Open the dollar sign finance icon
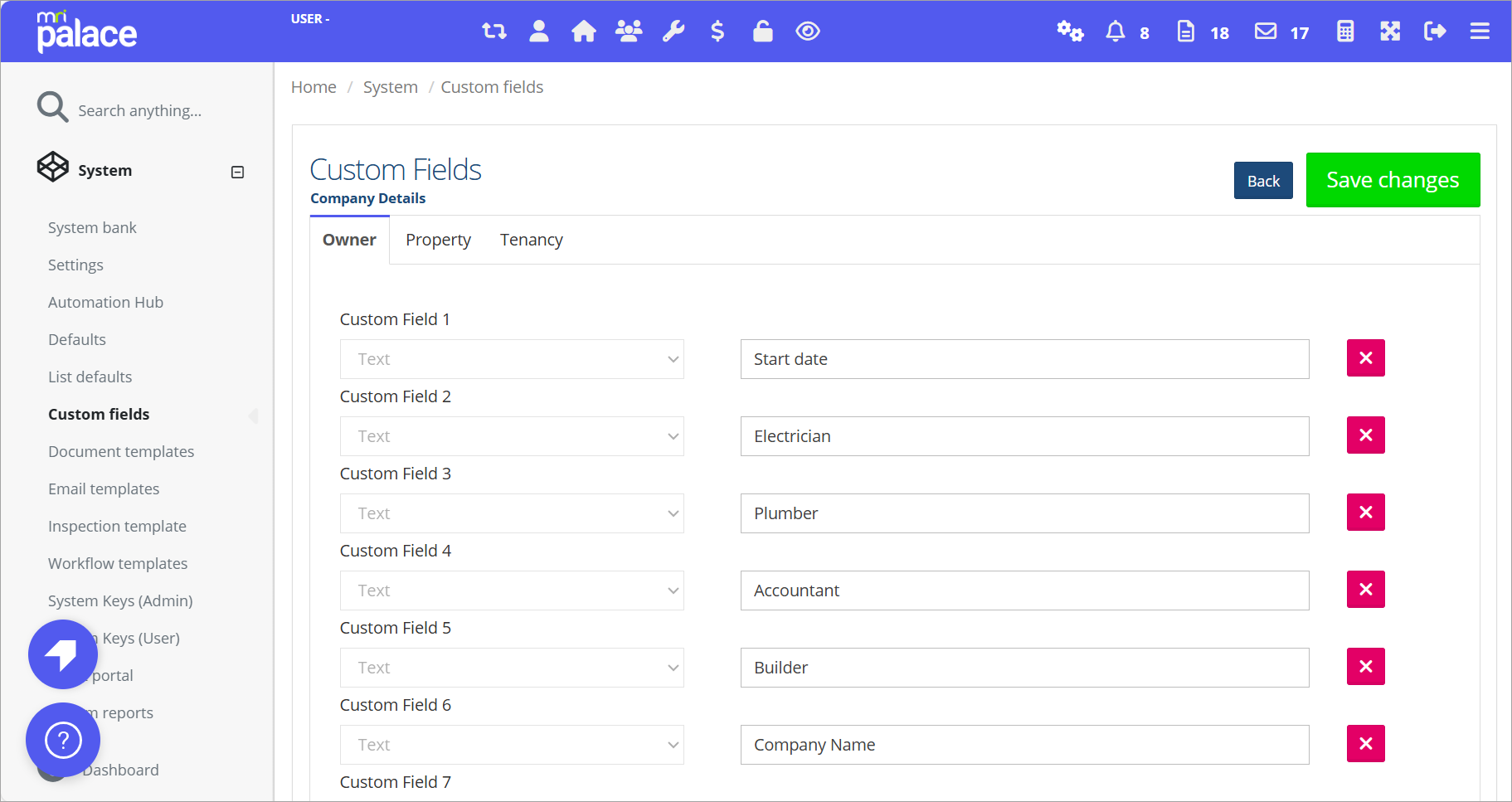 718,32
